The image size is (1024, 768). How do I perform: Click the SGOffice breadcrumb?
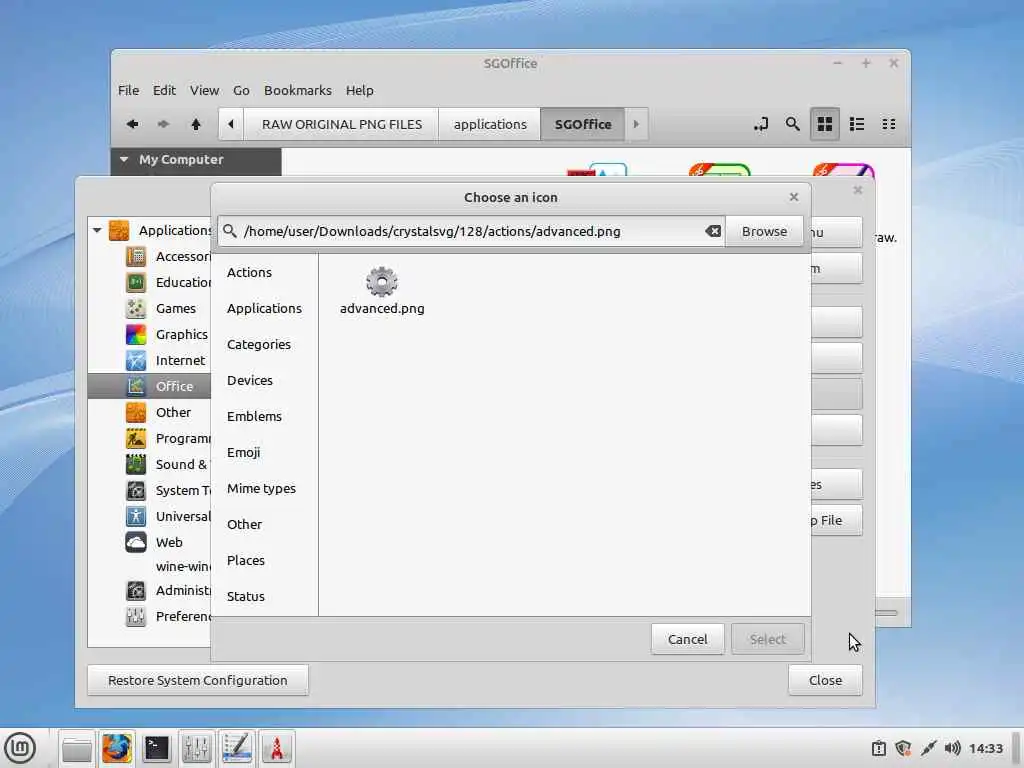(583, 124)
